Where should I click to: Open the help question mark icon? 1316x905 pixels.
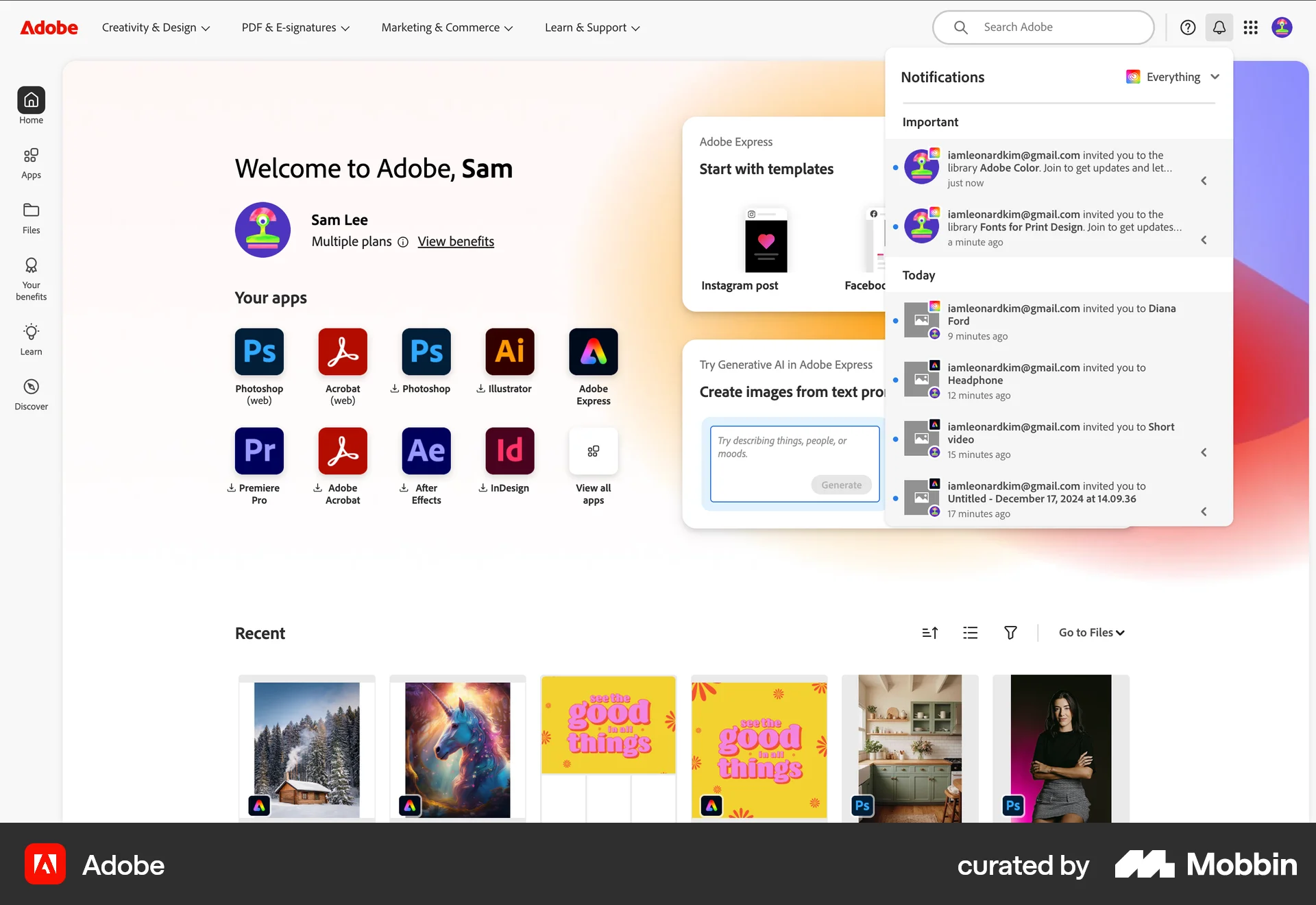pos(1188,27)
